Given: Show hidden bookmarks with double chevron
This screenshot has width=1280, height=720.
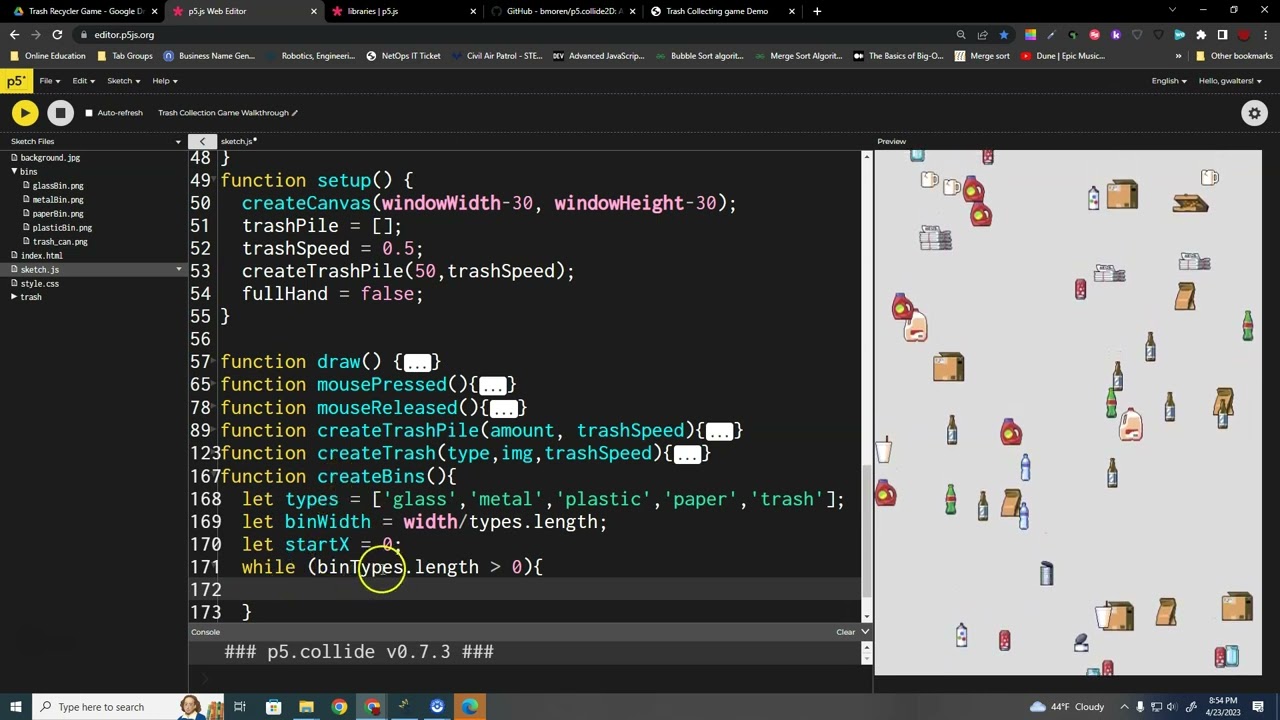Looking at the screenshot, I should tap(1178, 56).
